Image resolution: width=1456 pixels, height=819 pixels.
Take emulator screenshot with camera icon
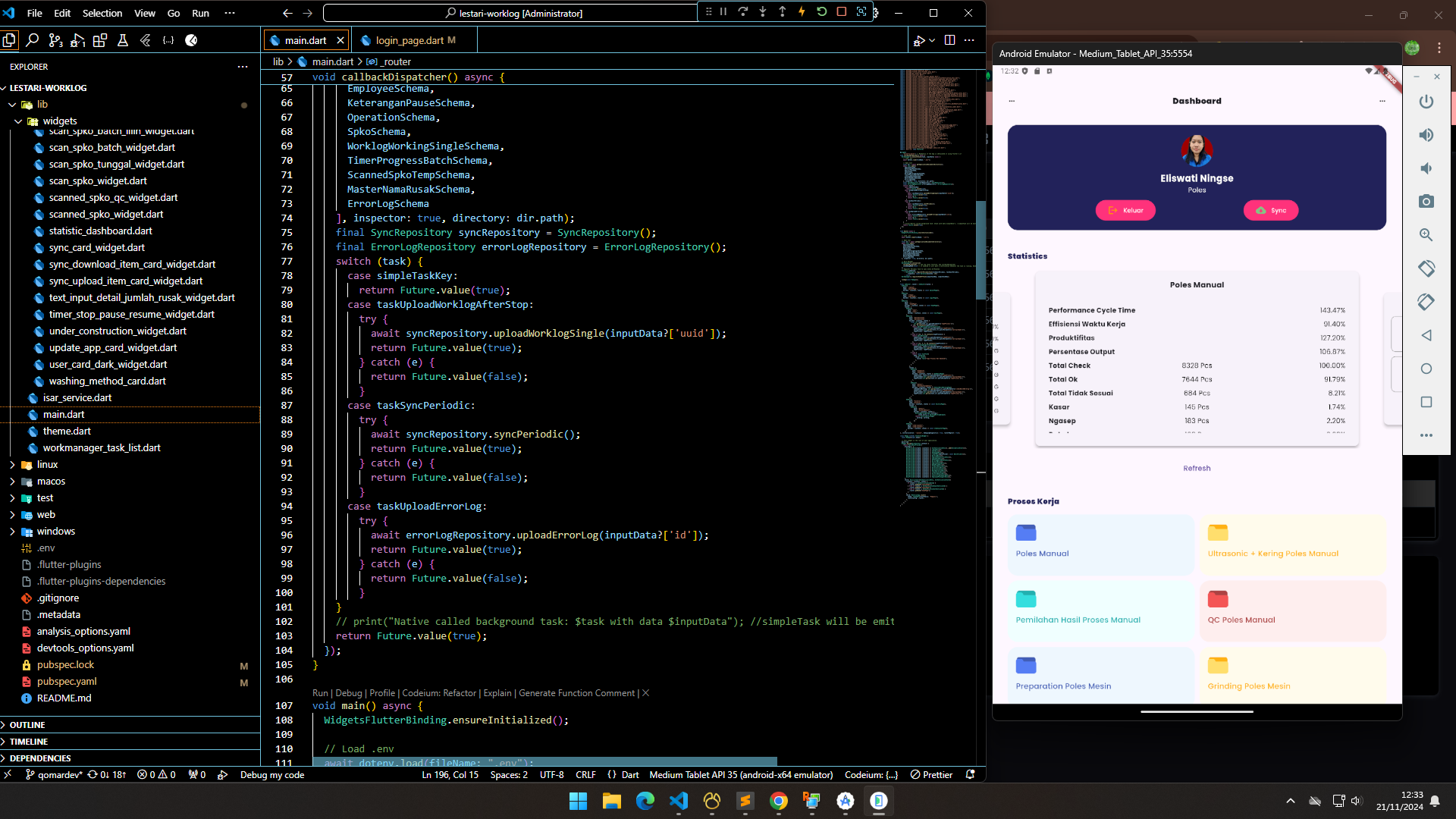point(1426,202)
